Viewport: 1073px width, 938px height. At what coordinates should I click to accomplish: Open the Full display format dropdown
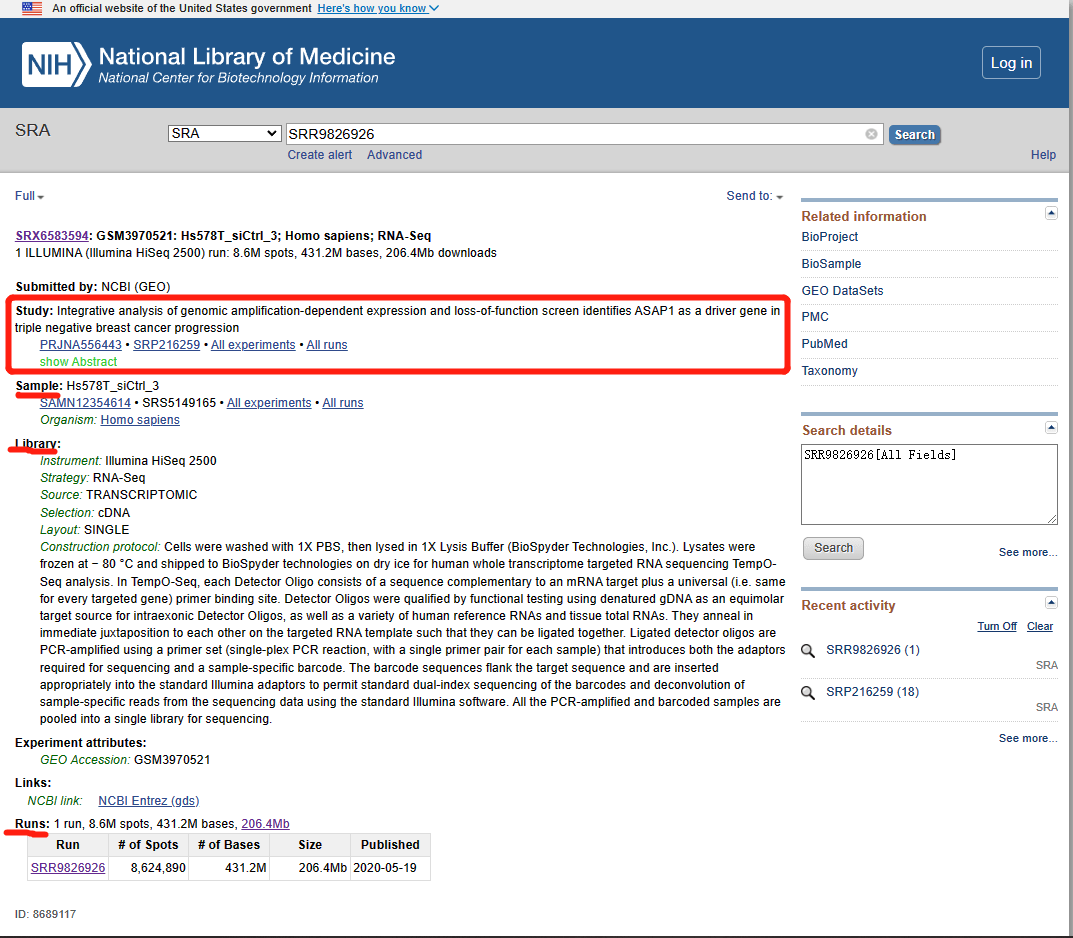pyautogui.click(x=29, y=196)
